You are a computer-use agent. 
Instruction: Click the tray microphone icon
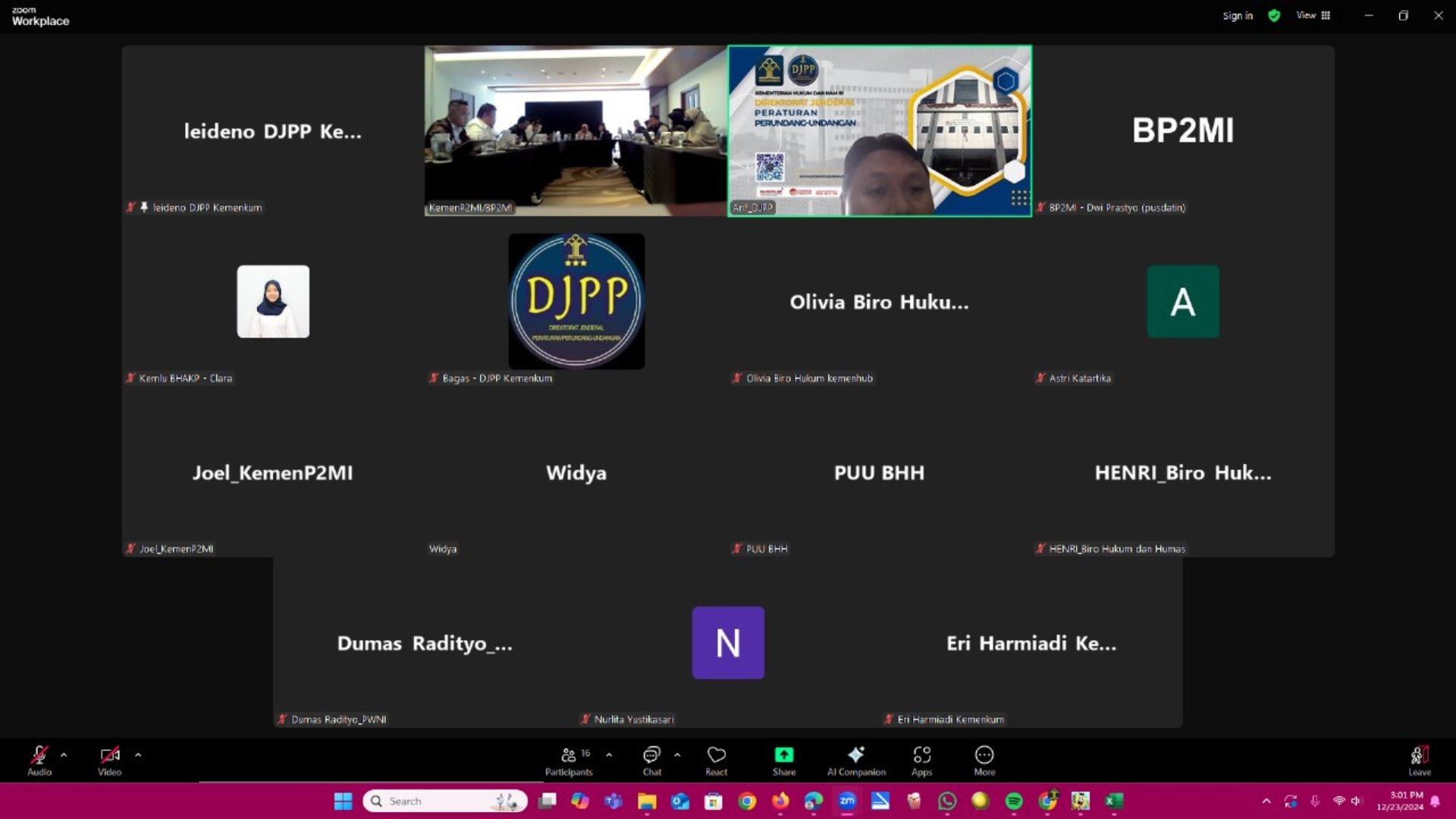[1315, 801]
